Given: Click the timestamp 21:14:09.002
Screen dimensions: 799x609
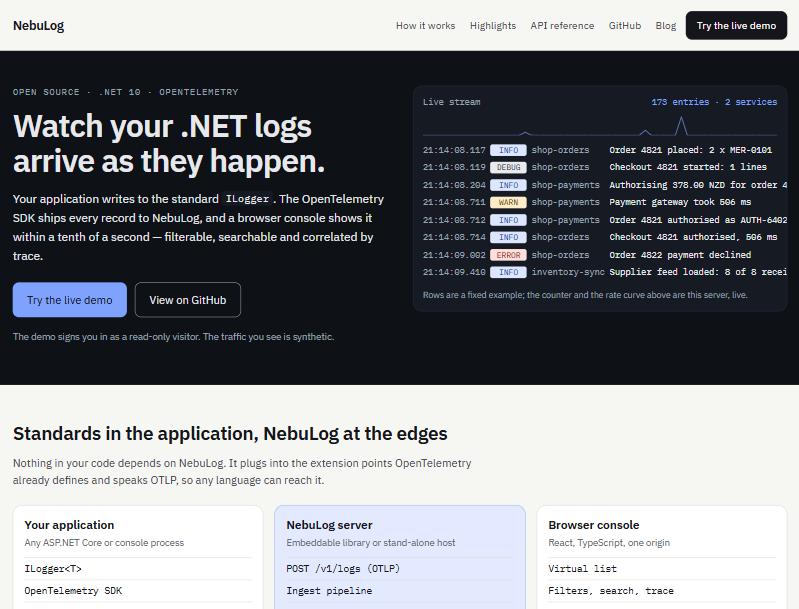Looking at the screenshot, I should 454,255.
